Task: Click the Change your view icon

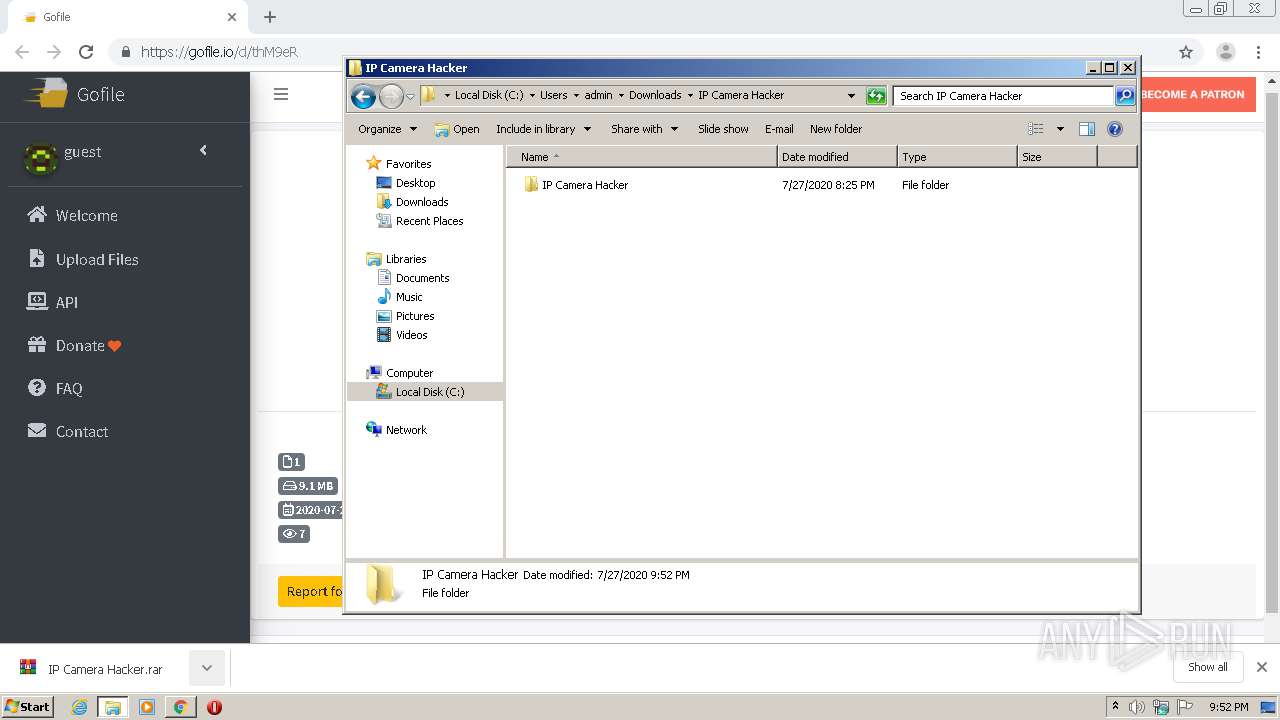Action: (1036, 129)
